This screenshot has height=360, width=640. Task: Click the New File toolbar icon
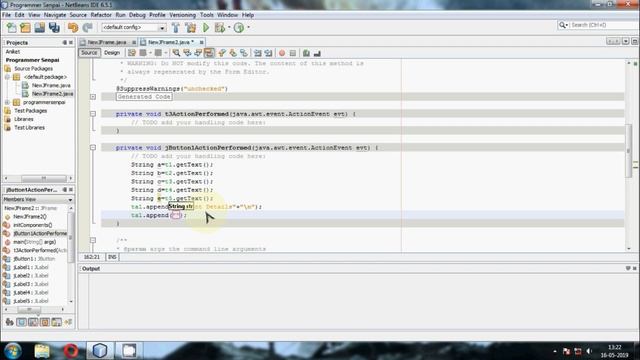point(12,27)
